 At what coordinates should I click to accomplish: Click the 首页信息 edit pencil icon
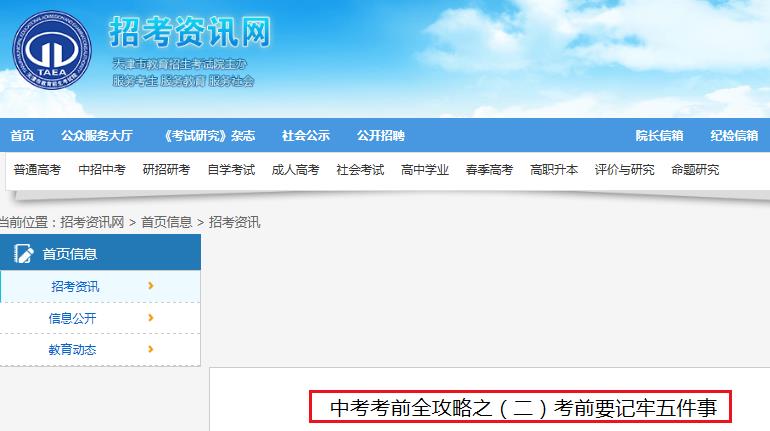point(23,253)
